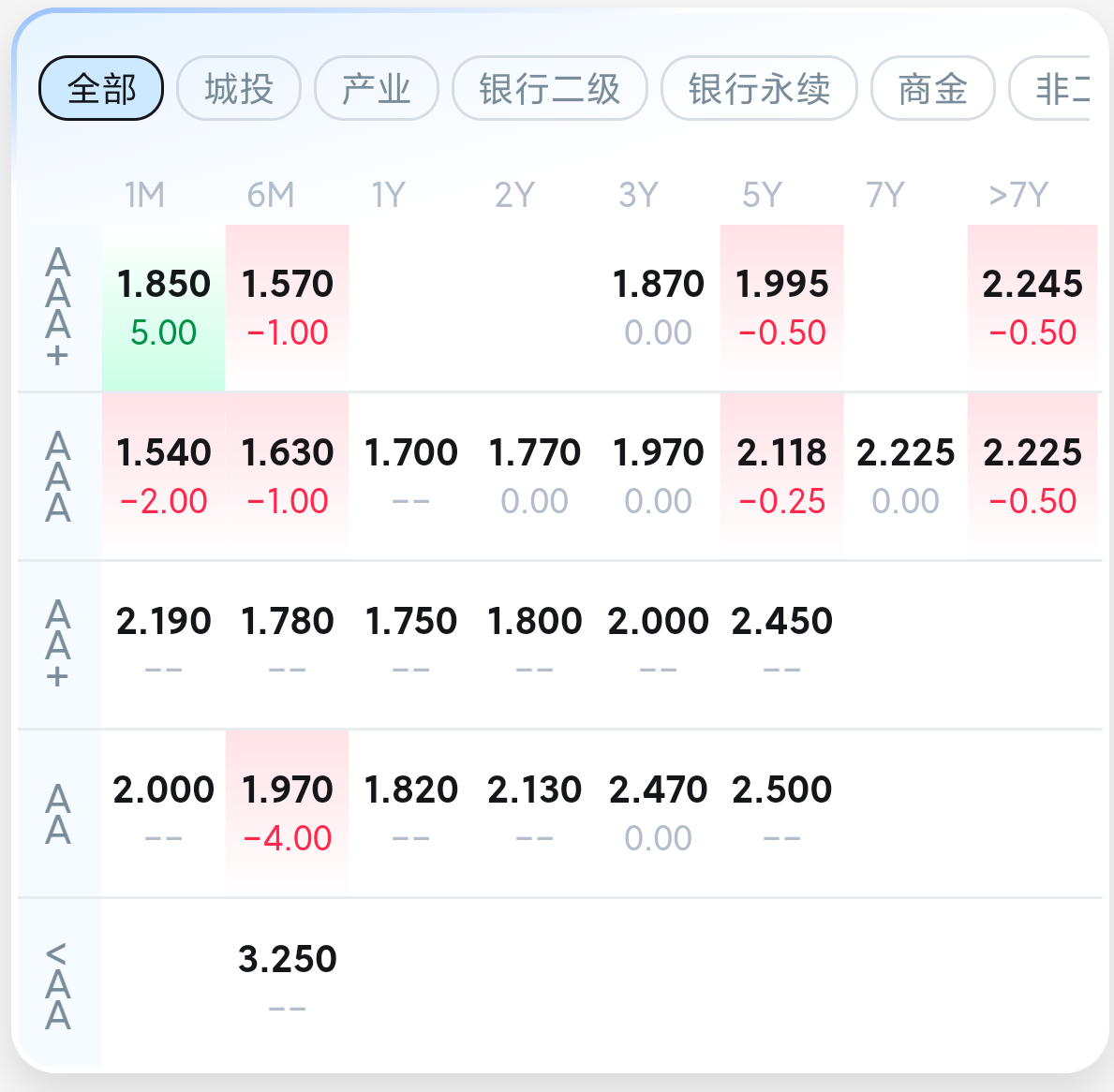Switch to the 商金 tab
The height and width of the screenshot is (1092, 1114).
pos(933,89)
